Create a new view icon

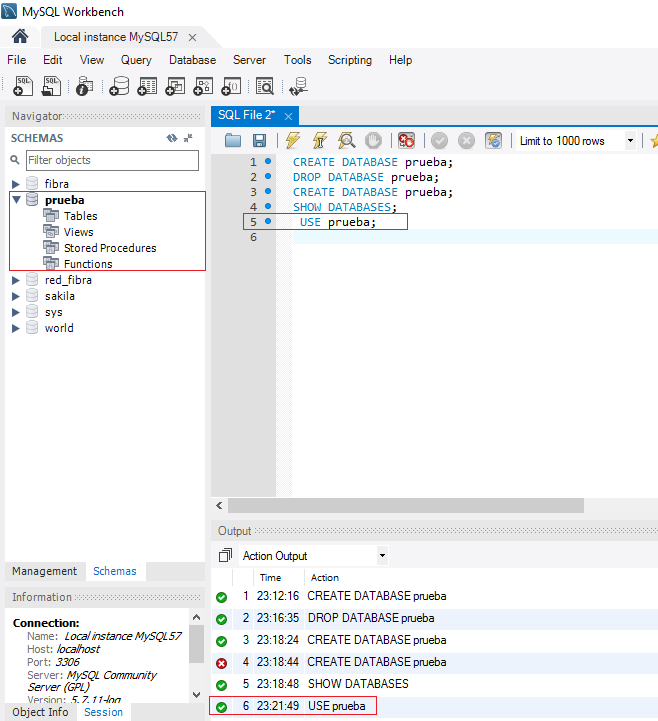coord(175,86)
